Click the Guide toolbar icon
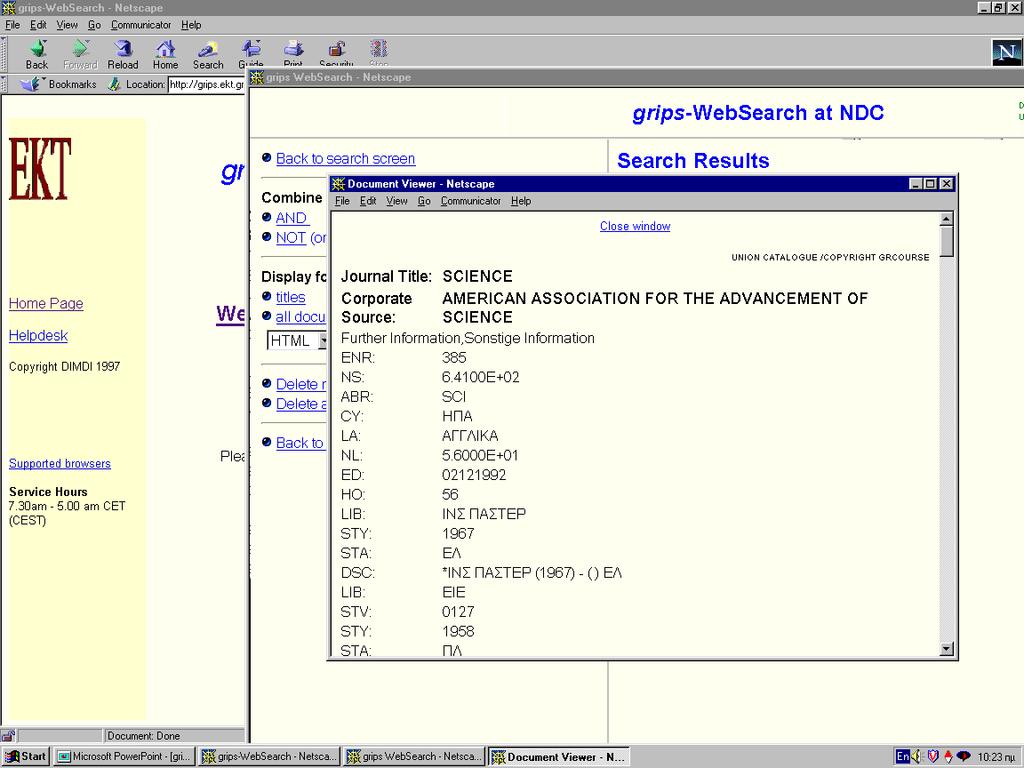 [x=251, y=54]
